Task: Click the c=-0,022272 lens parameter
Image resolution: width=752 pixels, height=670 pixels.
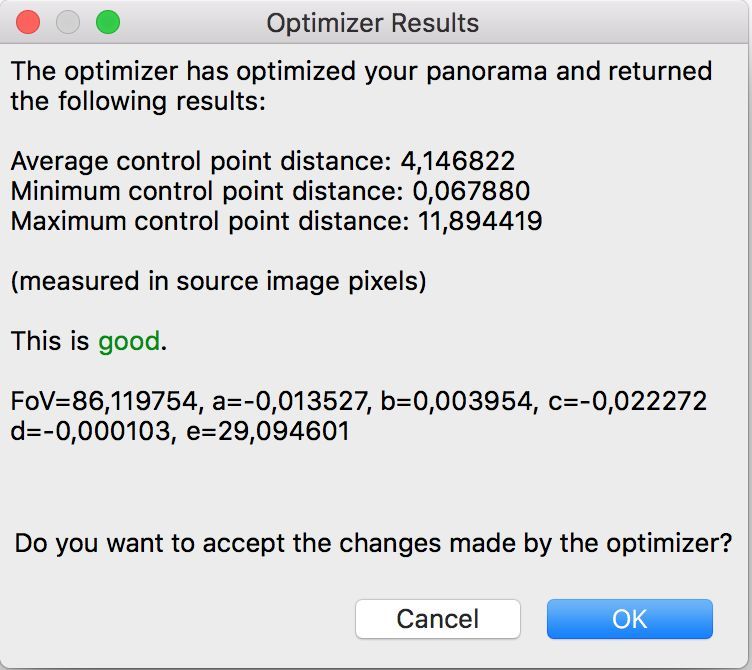Action: (x=627, y=401)
